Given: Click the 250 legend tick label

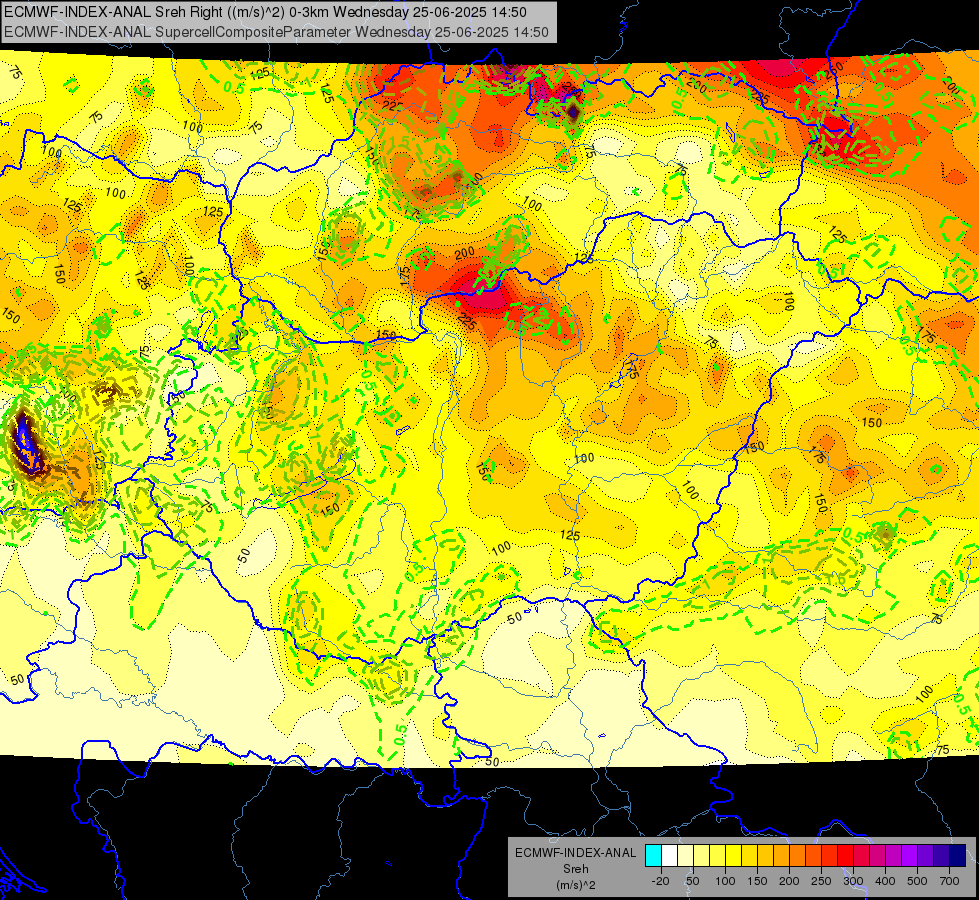Looking at the screenshot, I should click(821, 881).
